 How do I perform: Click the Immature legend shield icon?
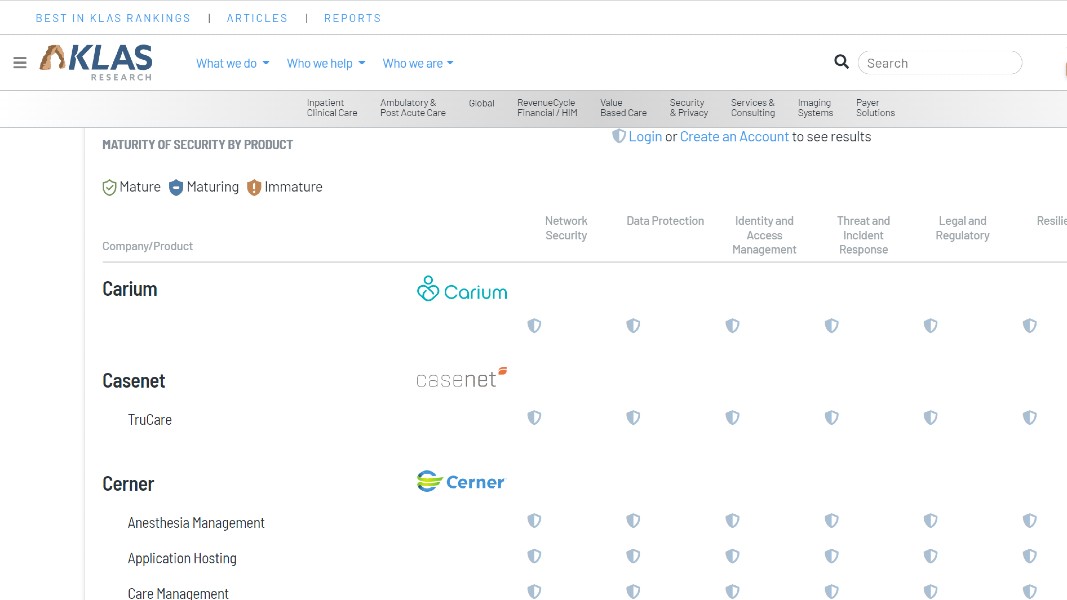click(254, 187)
